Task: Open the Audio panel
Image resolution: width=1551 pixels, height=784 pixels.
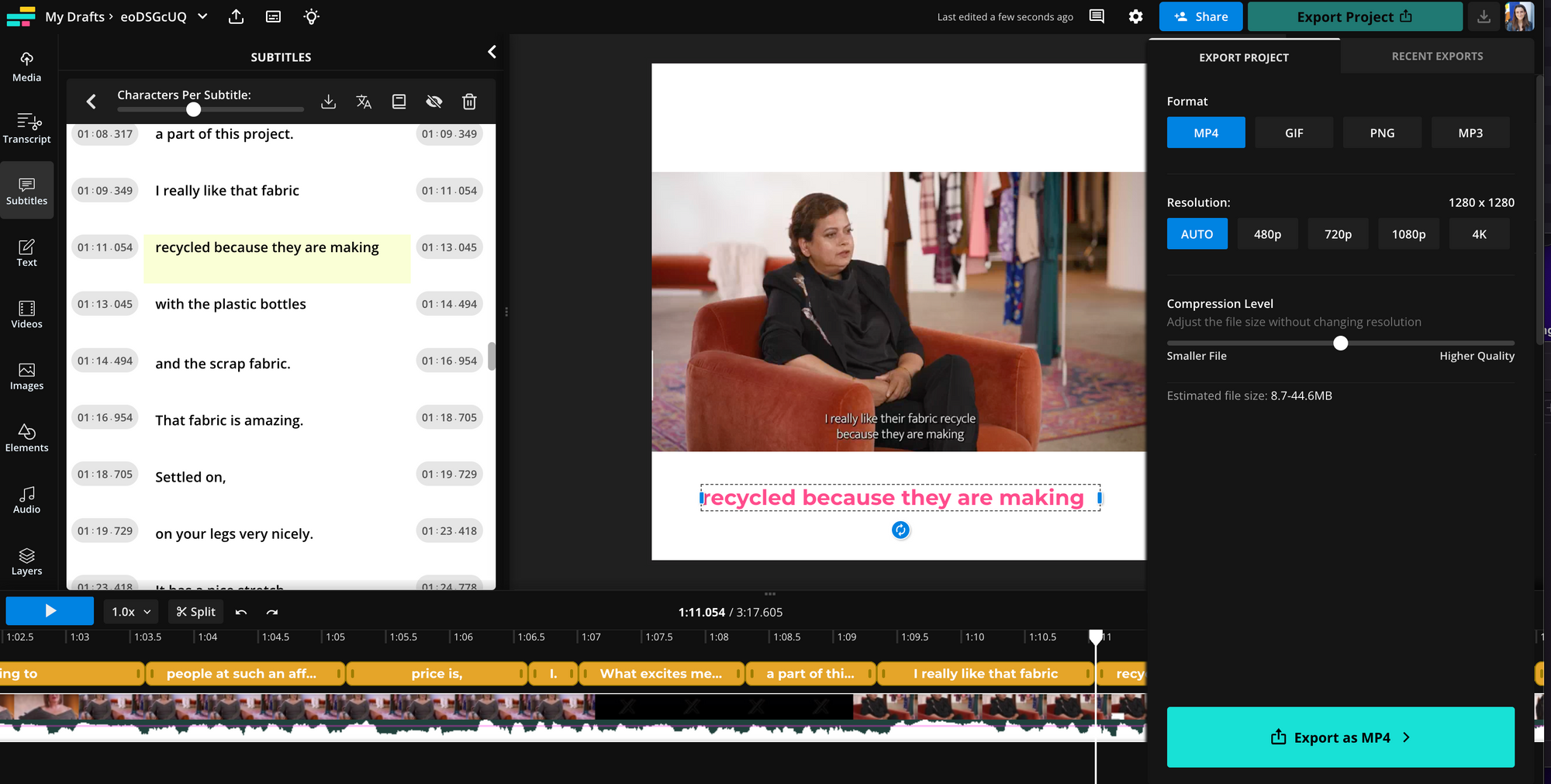Action: tap(26, 499)
